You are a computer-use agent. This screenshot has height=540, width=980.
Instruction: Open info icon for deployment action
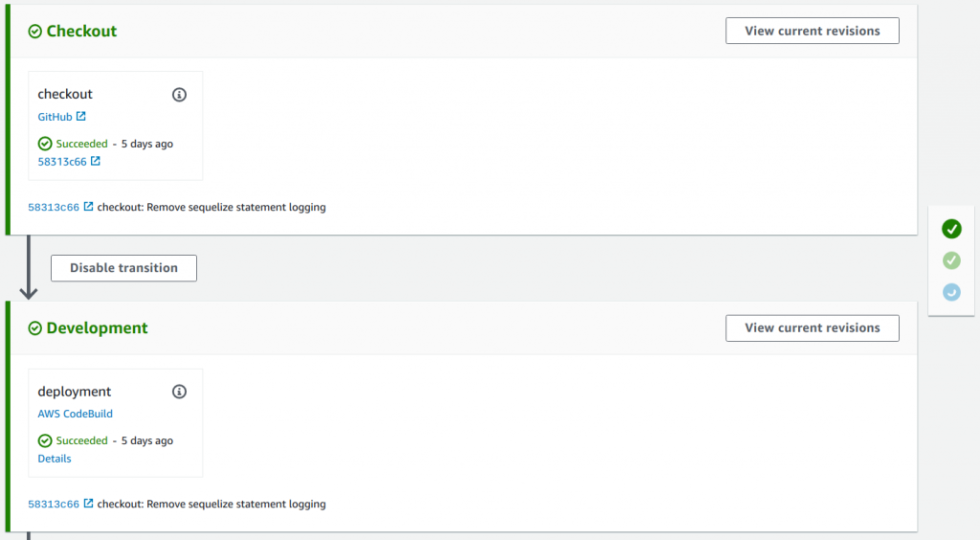tap(179, 391)
